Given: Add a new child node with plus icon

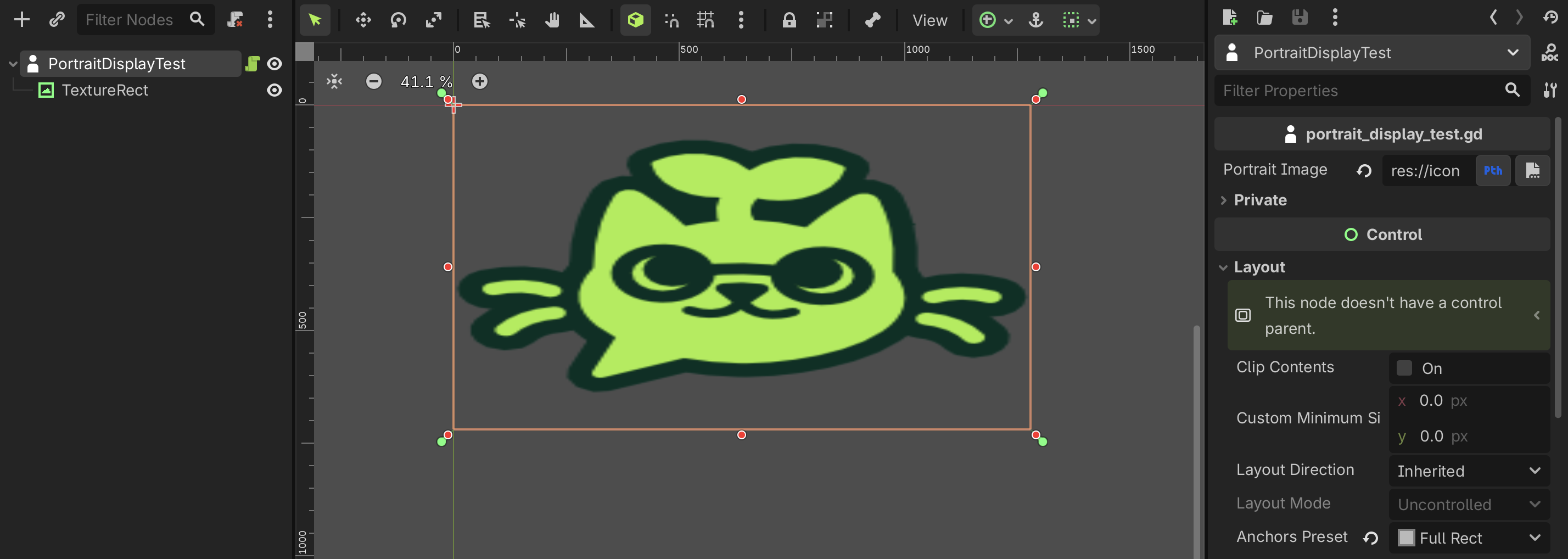Looking at the screenshot, I should click(22, 20).
